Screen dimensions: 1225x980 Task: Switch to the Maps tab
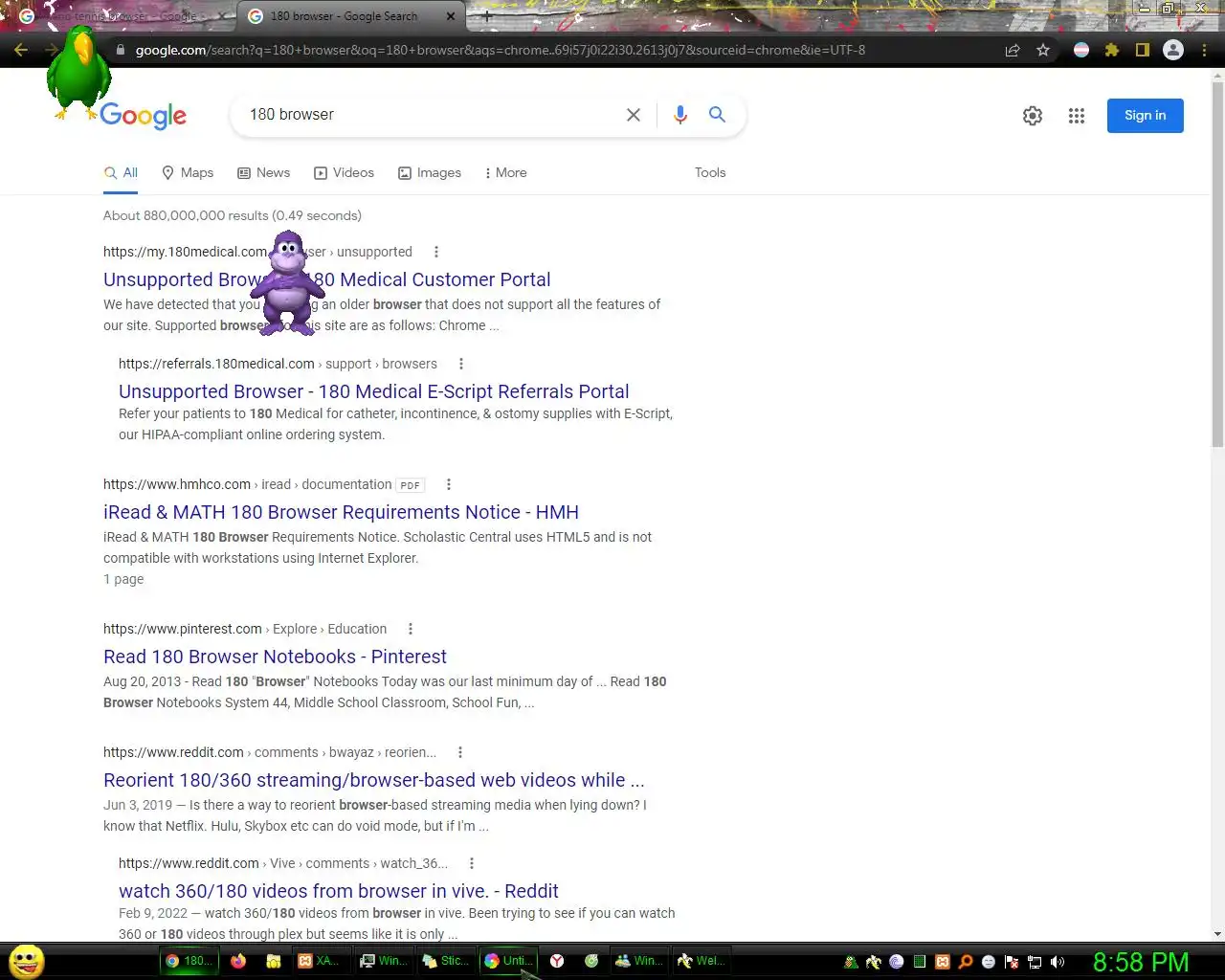click(188, 172)
